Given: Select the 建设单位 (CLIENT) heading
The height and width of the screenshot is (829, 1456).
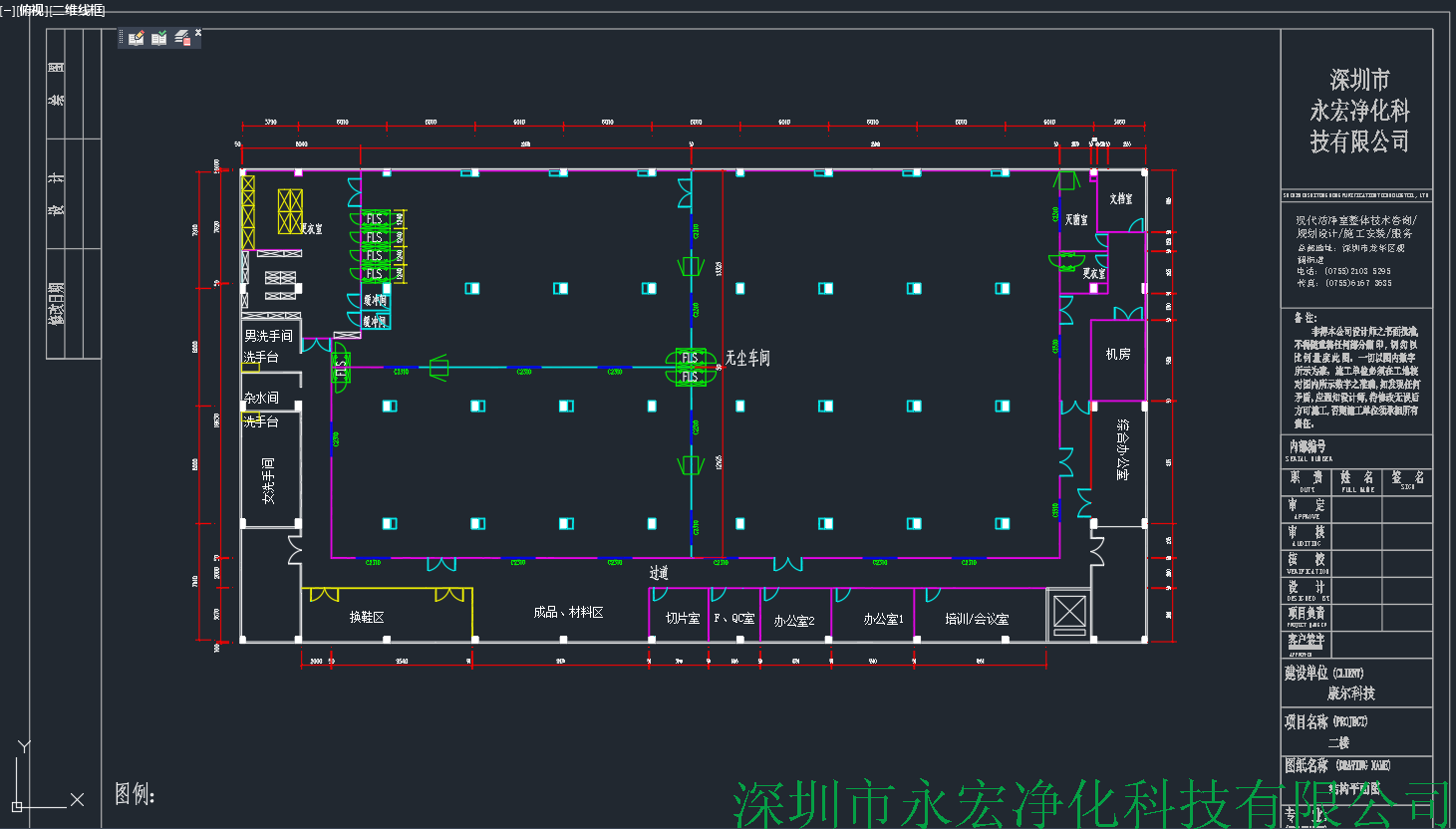Looking at the screenshot, I should coord(1324,674).
